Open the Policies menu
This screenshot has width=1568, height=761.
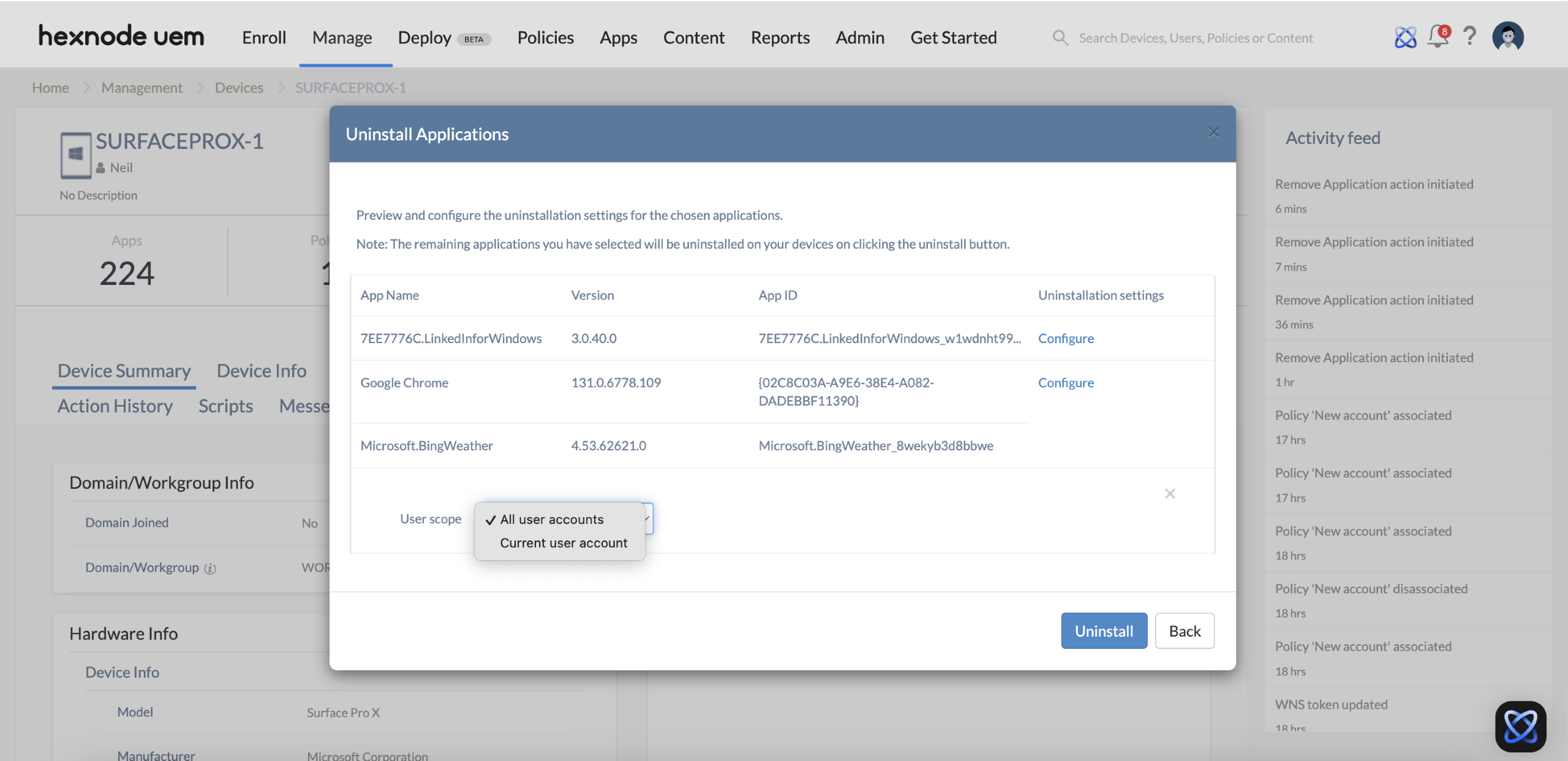click(545, 37)
